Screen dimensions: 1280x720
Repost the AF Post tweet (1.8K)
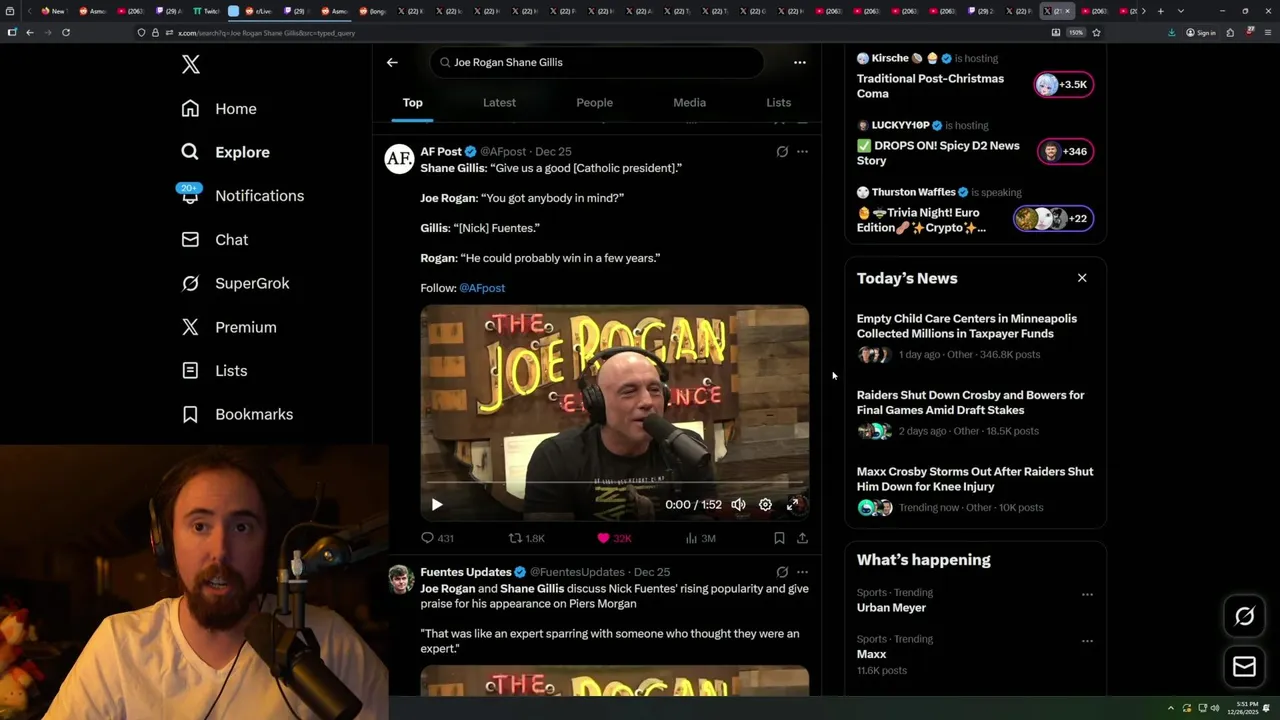[x=527, y=538]
